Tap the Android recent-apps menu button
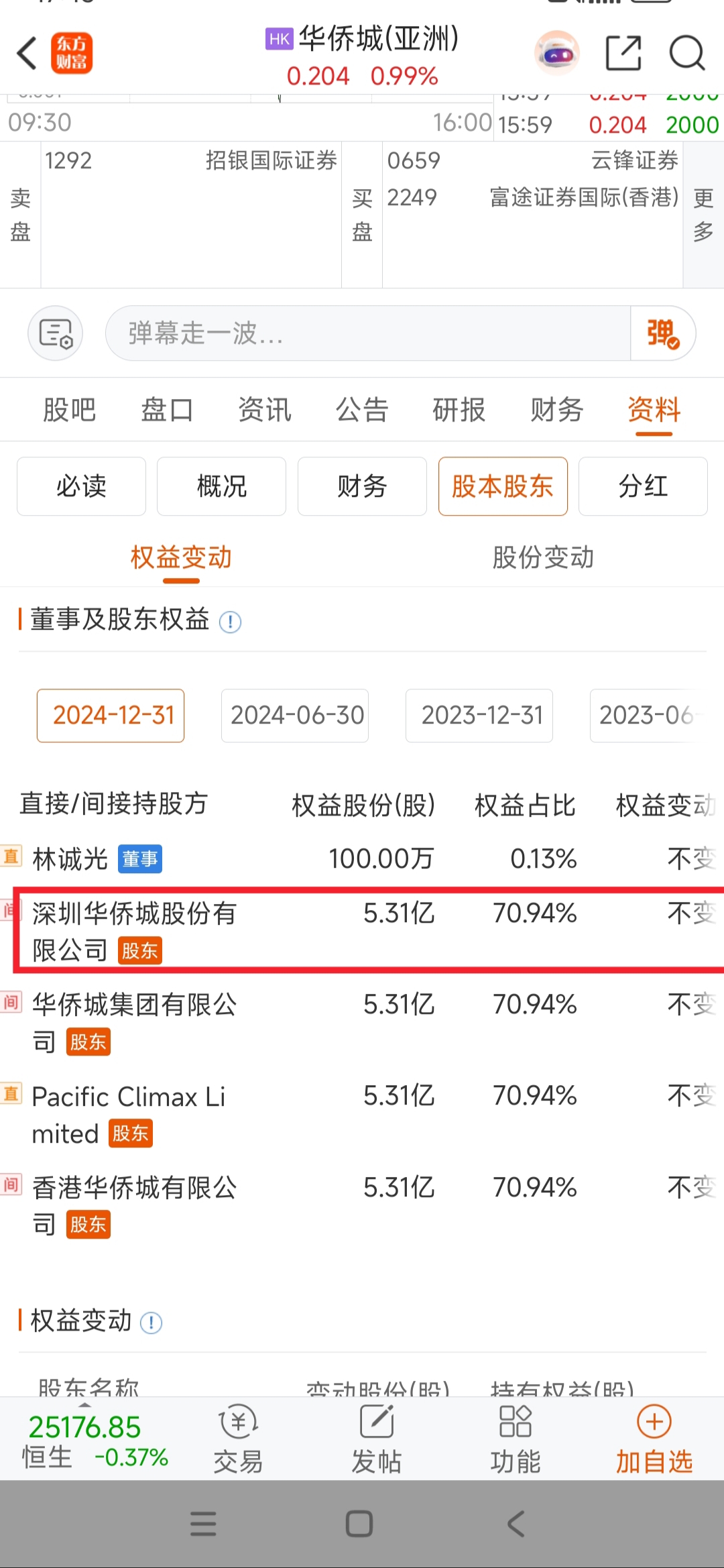Image resolution: width=724 pixels, height=1568 pixels. click(x=203, y=1524)
